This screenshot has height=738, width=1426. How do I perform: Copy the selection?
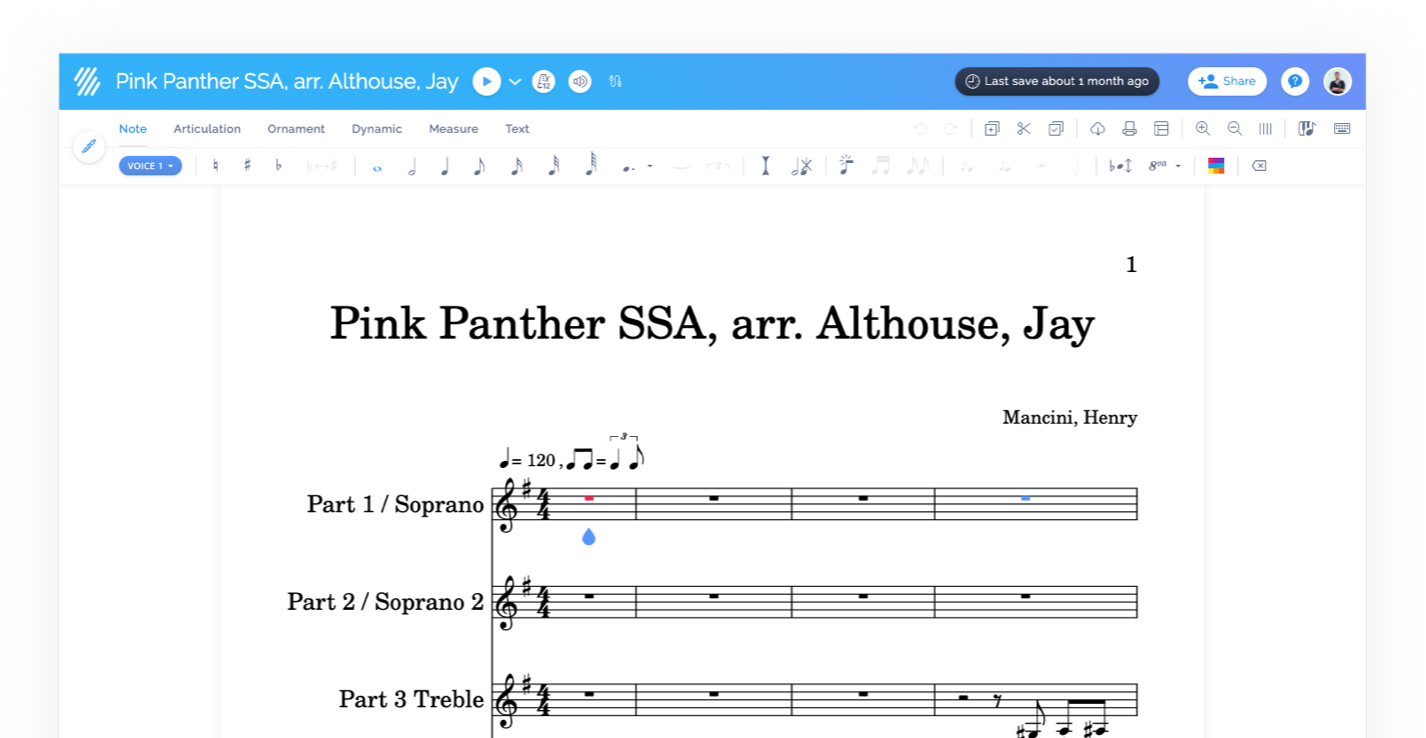click(992, 128)
